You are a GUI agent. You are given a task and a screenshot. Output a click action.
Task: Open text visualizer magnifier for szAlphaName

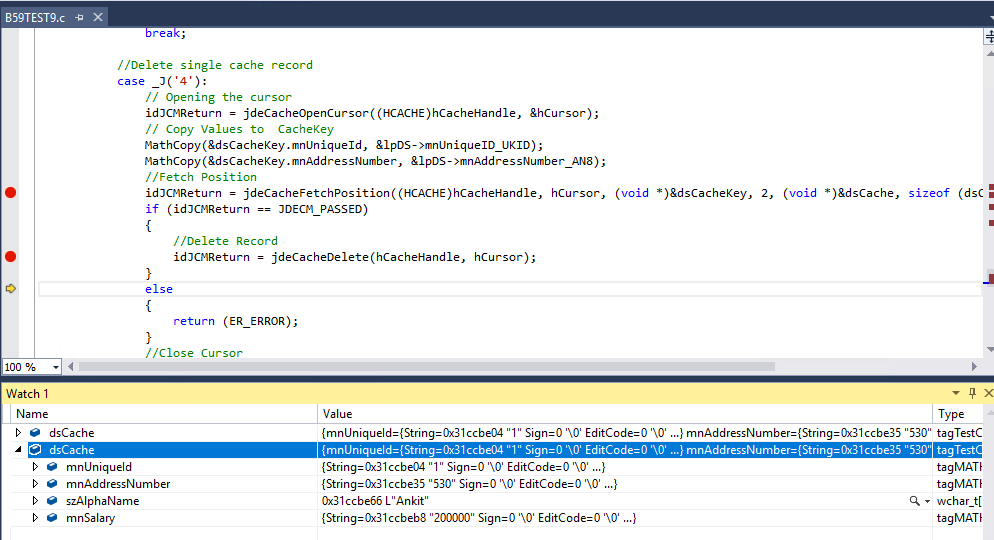(x=914, y=501)
